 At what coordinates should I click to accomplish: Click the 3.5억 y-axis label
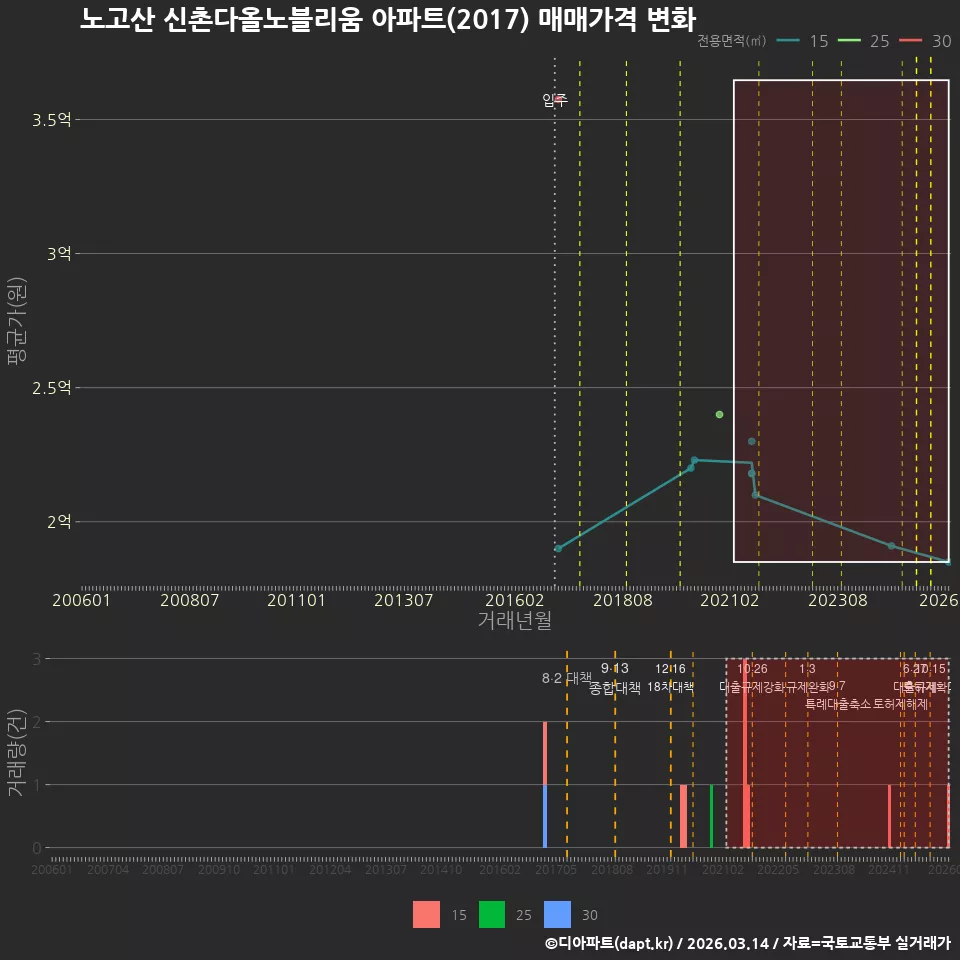pos(51,120)
